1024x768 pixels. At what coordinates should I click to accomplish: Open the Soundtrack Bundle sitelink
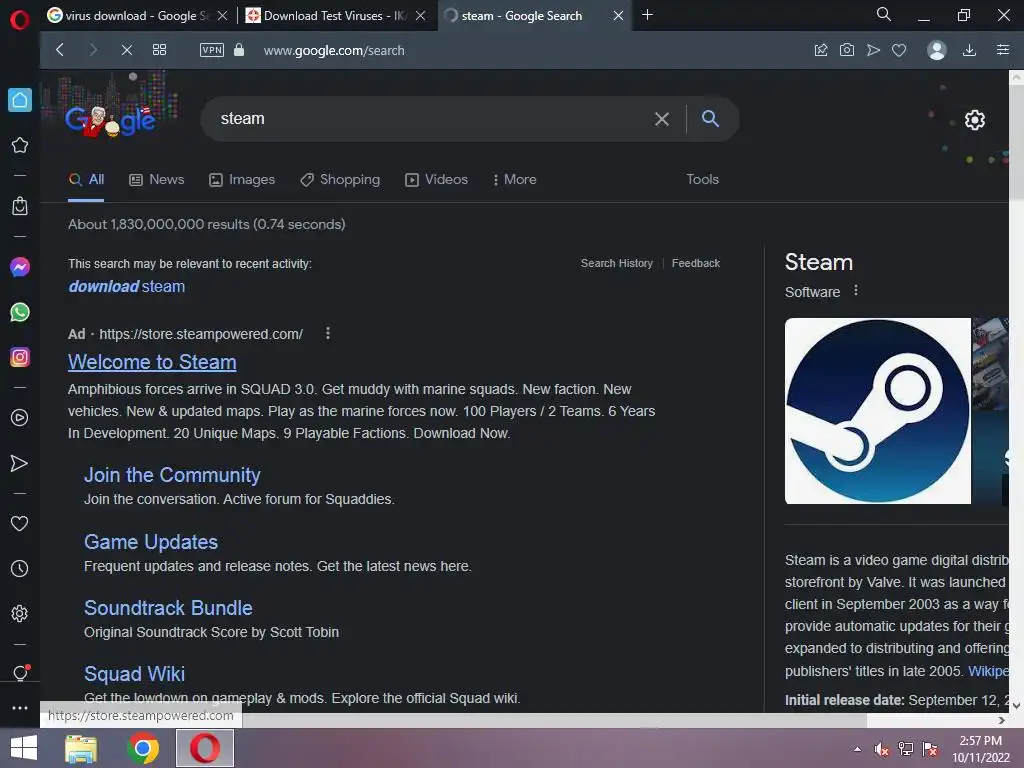click(x=168, y=607)
